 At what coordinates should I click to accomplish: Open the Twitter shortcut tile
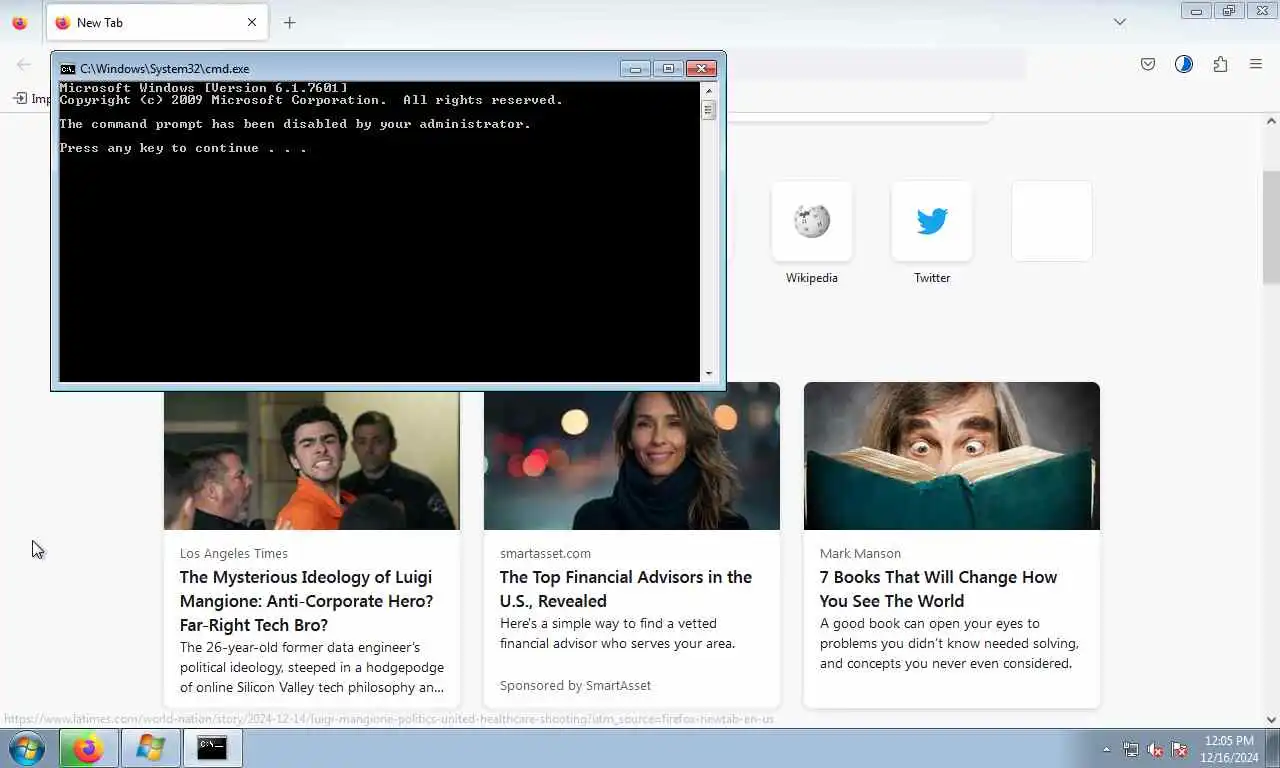(x=932, y=221)
